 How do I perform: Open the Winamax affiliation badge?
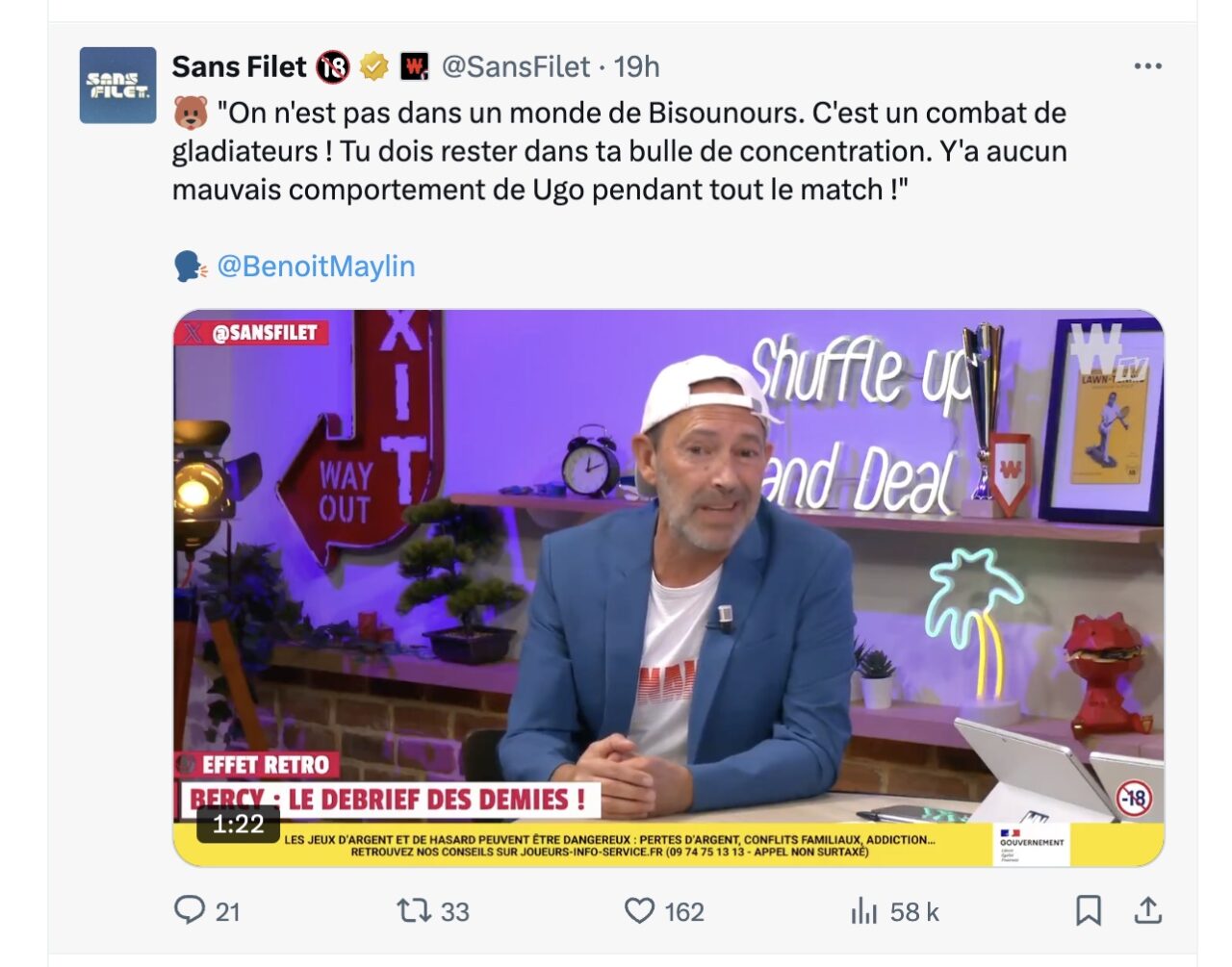click(x=414, y=66)
